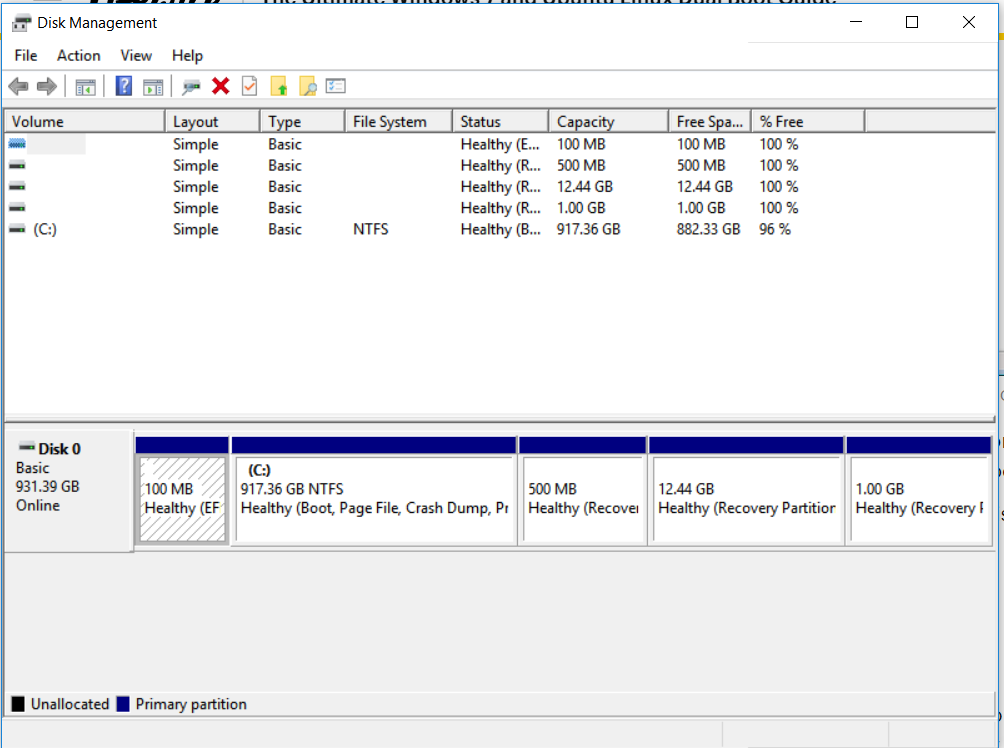Click the Properties checkmark page icon
The height and width of the screenshot is (748, 1004).
coord(249,87)
